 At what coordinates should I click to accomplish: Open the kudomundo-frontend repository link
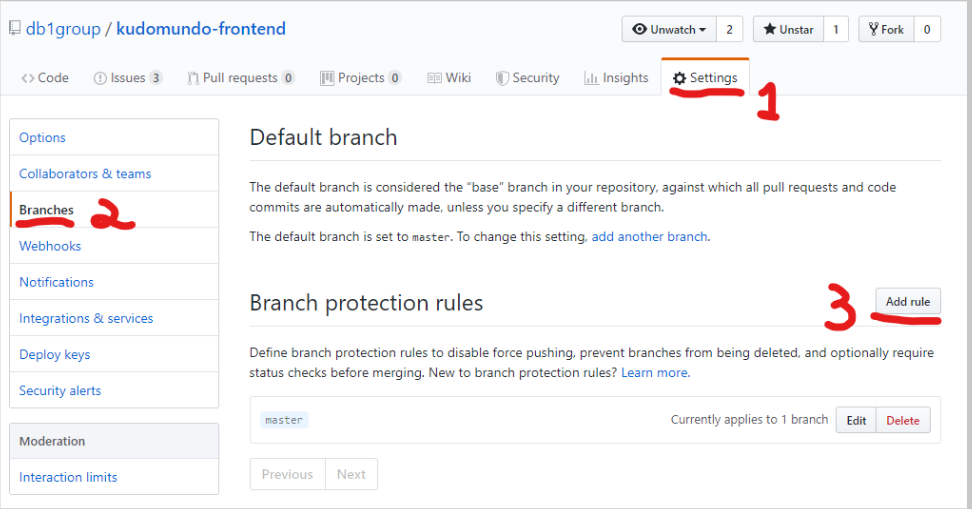click(x=201, y=29)
